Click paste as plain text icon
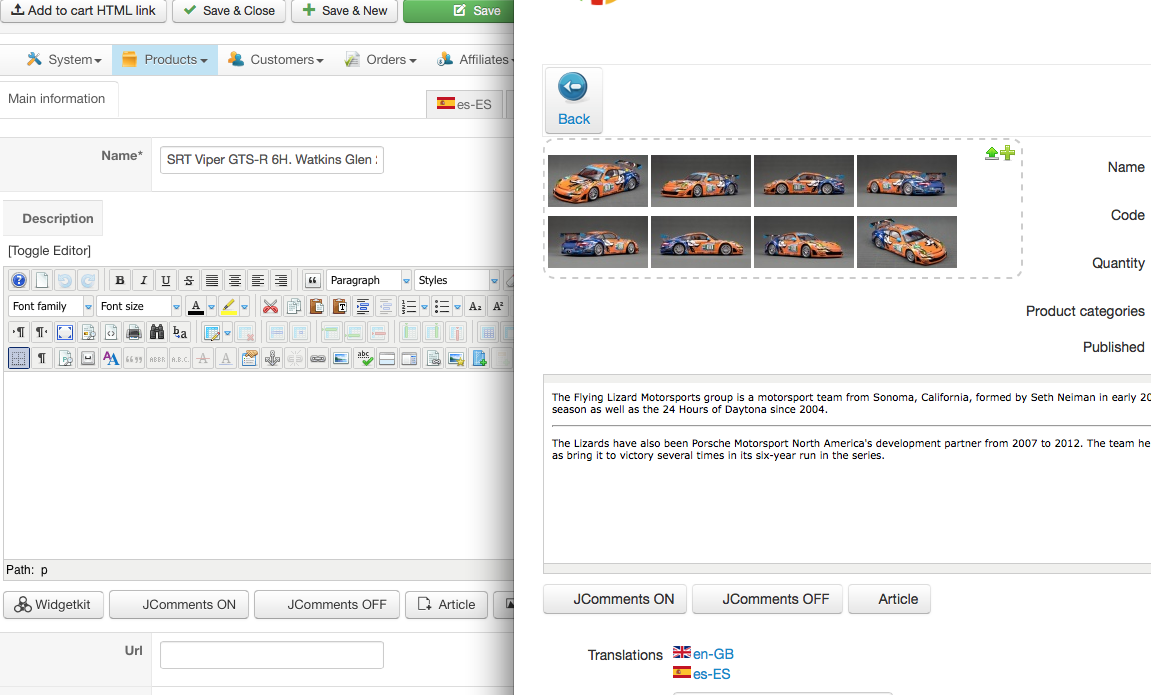 (x=339, y=306)
